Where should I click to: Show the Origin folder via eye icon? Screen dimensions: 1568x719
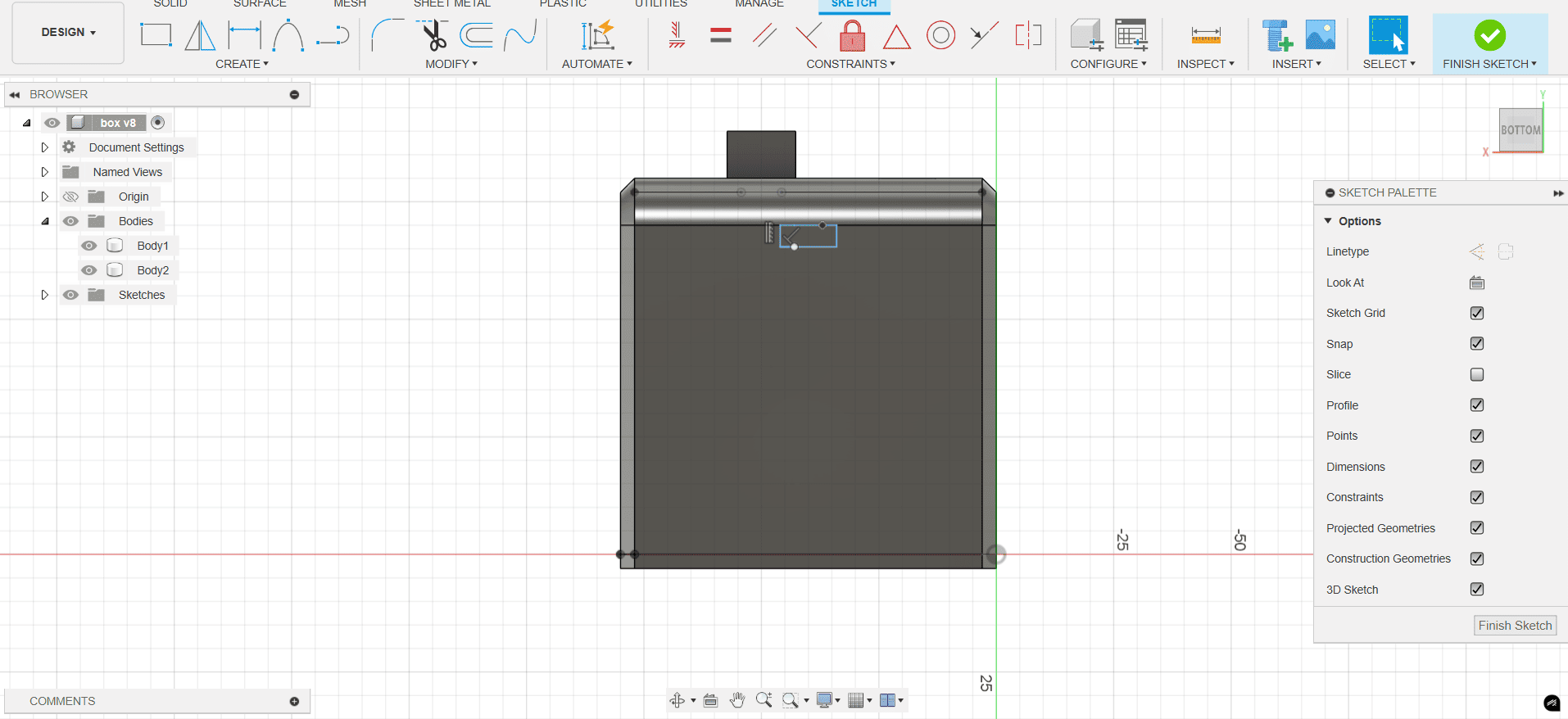coord(71,197)
